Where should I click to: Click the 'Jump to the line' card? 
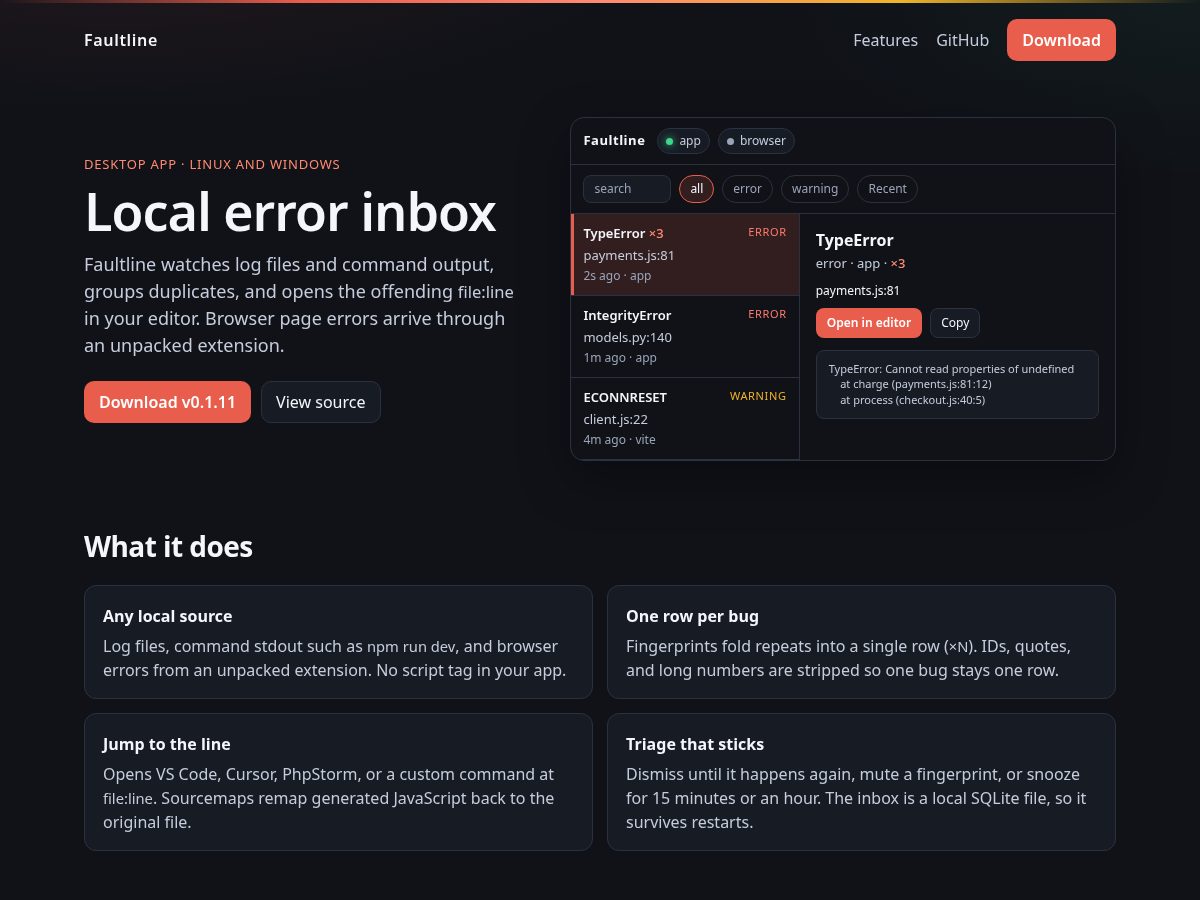pyautogui.click(x=338, y=782)
